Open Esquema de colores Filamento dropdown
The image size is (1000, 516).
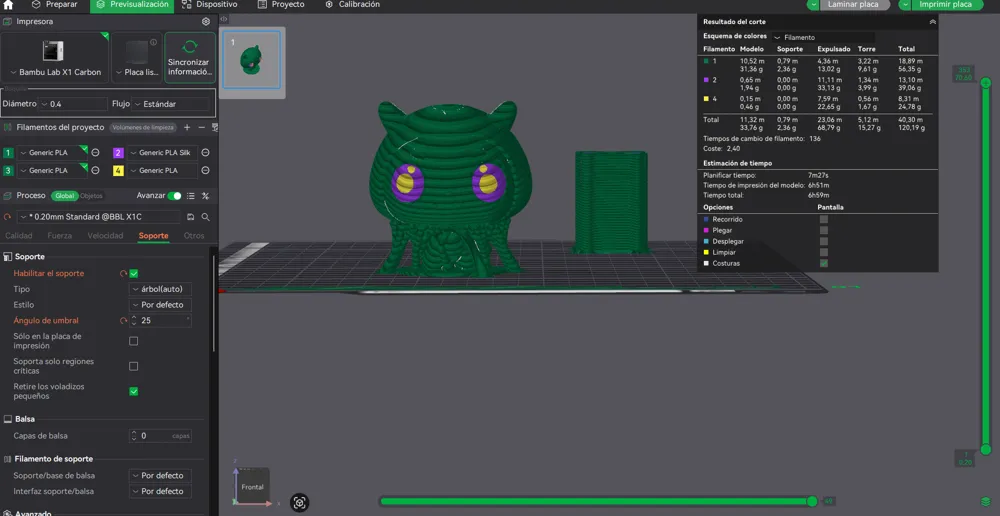pos(823,38)
